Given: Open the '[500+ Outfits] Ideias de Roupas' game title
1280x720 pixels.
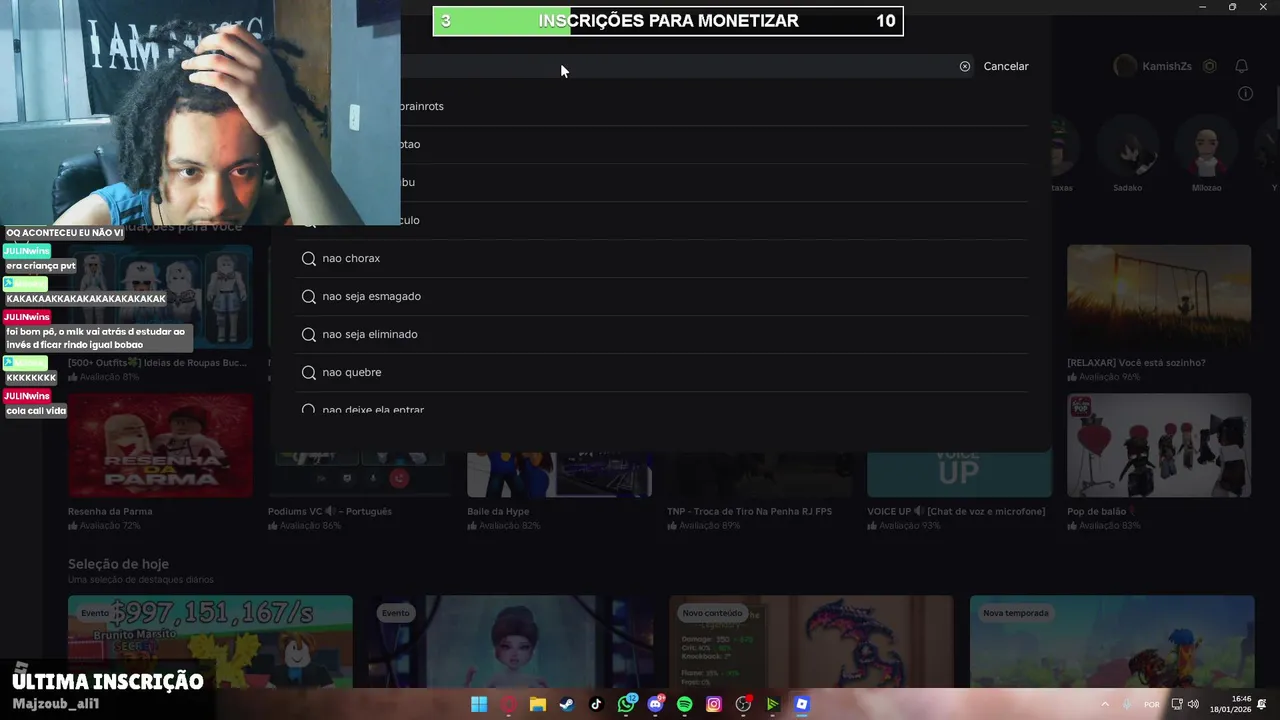Looking at the screenshot, I should click(157, 362).
